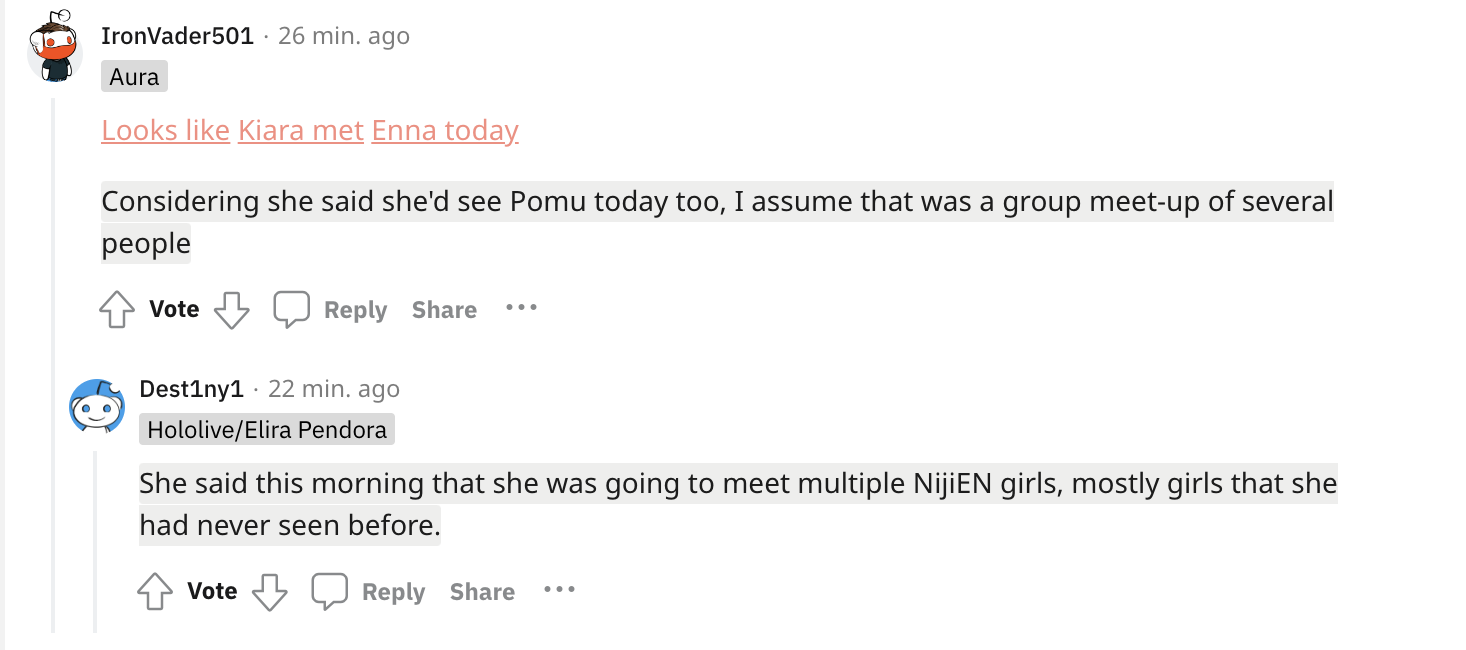Open Dest1ny1's avatar

(96, 406)
